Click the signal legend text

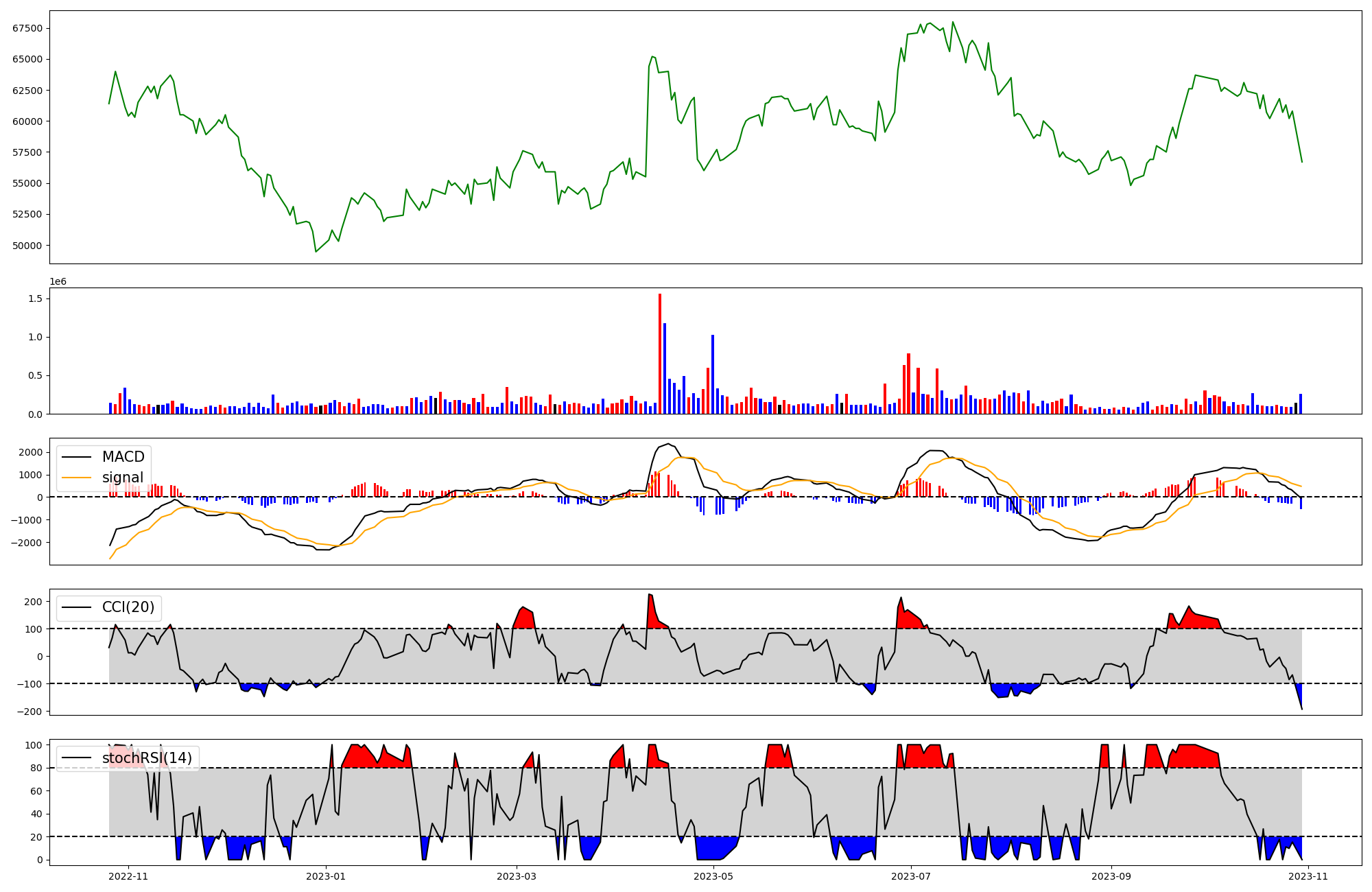coord(123,478)
